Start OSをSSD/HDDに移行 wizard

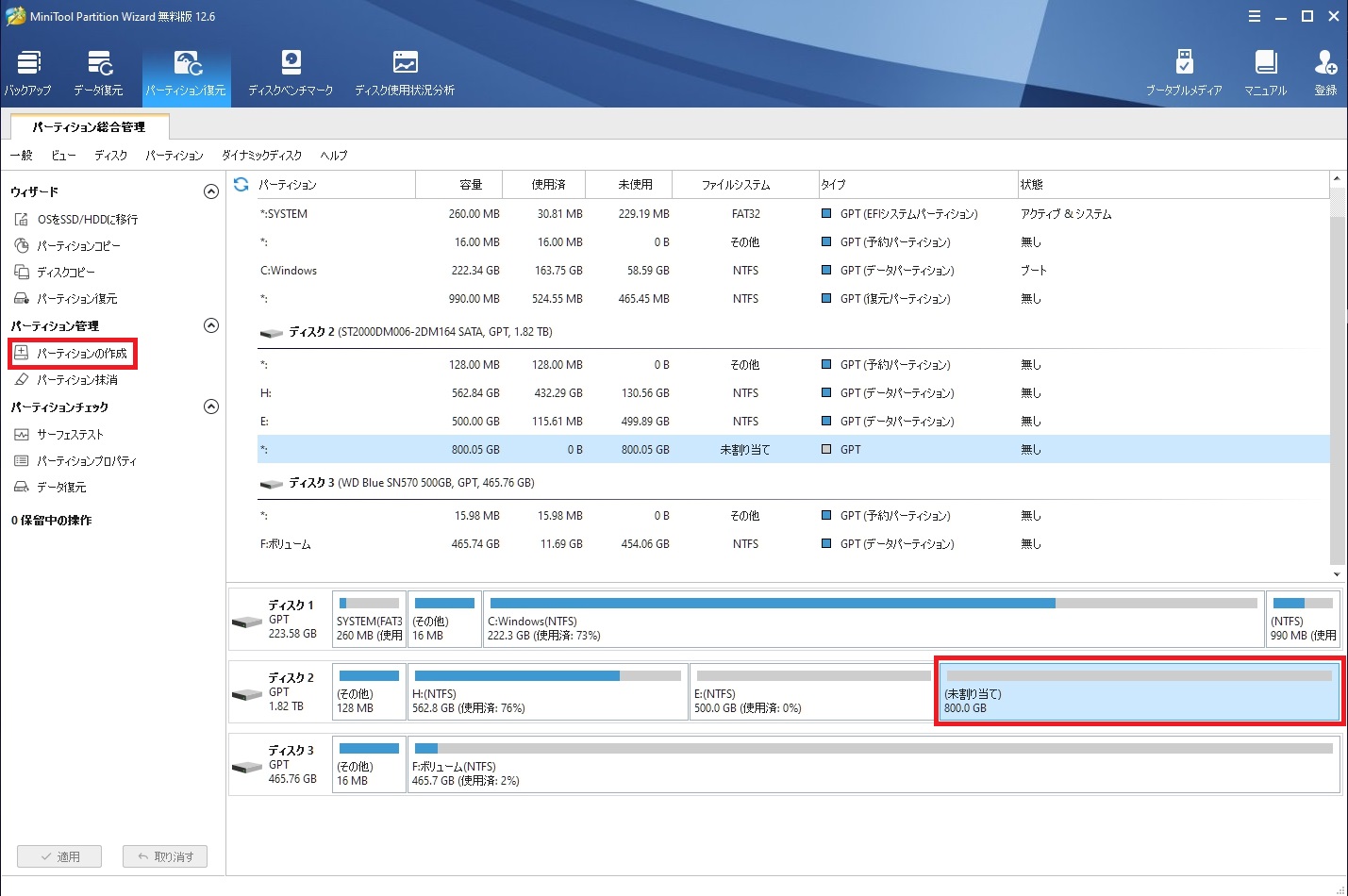(76, 219)
